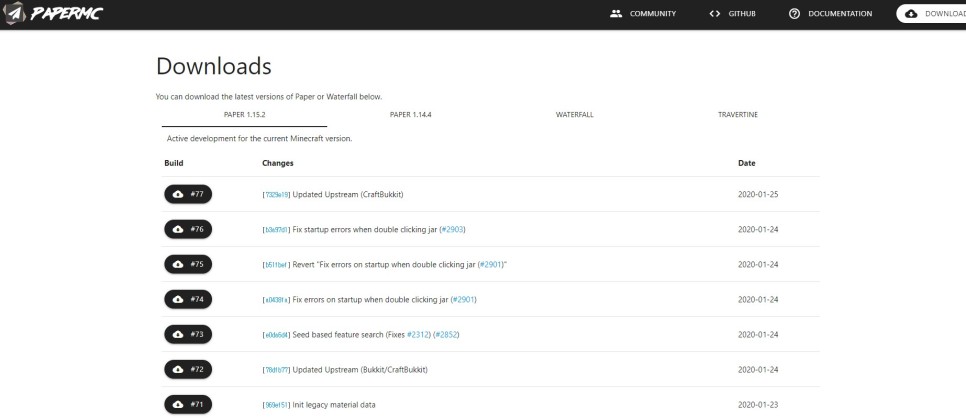Screen dimensions: 966x420
Task: Open issue link #2903
Action: tap(452, 229)
